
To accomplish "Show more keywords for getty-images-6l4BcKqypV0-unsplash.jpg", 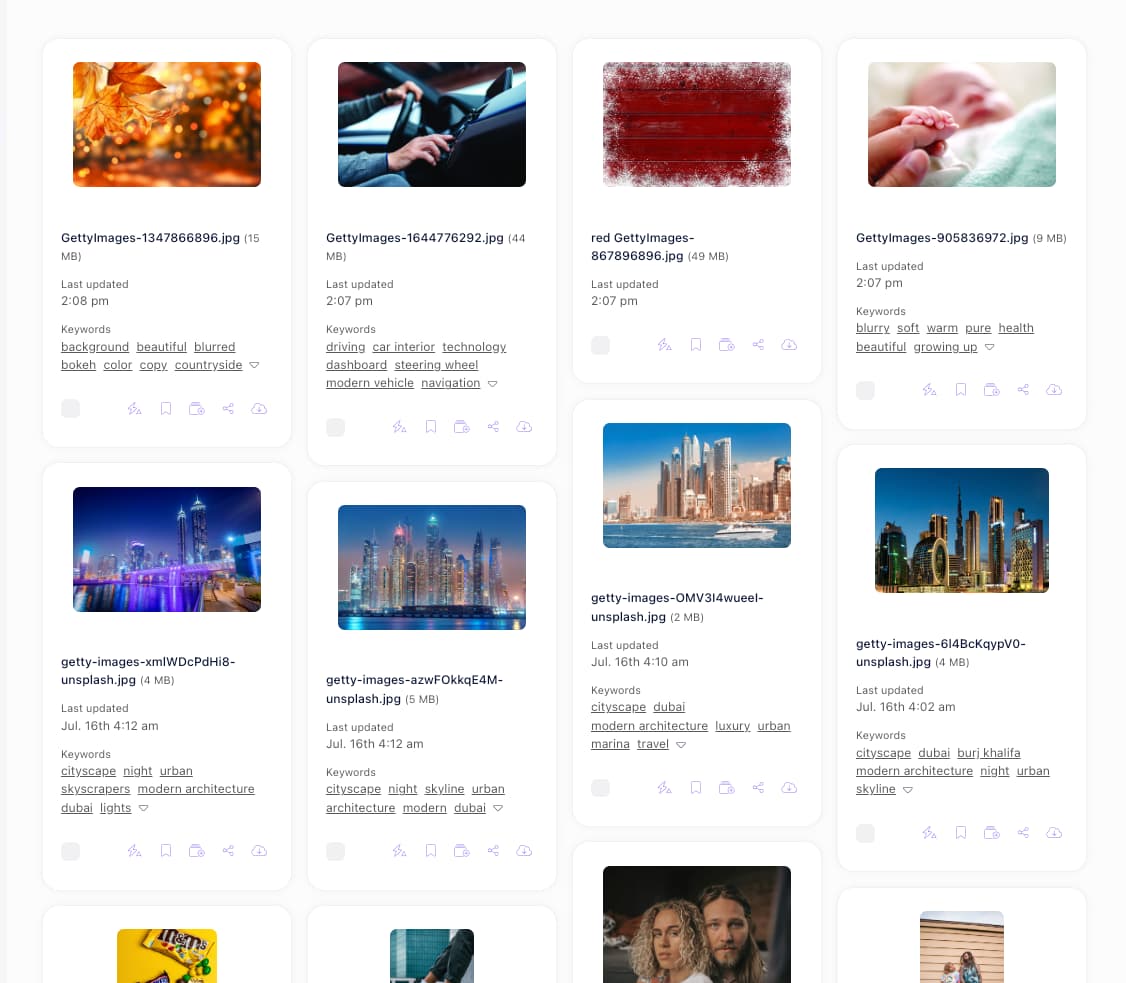I will (x=908, y=790).
